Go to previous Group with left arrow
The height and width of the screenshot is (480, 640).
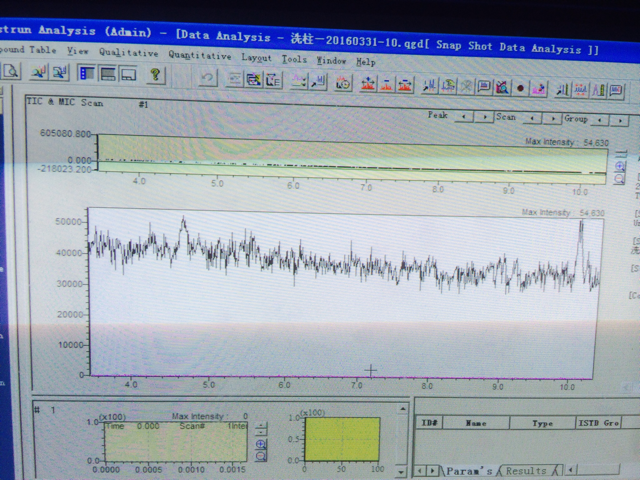tap(600, 120)
